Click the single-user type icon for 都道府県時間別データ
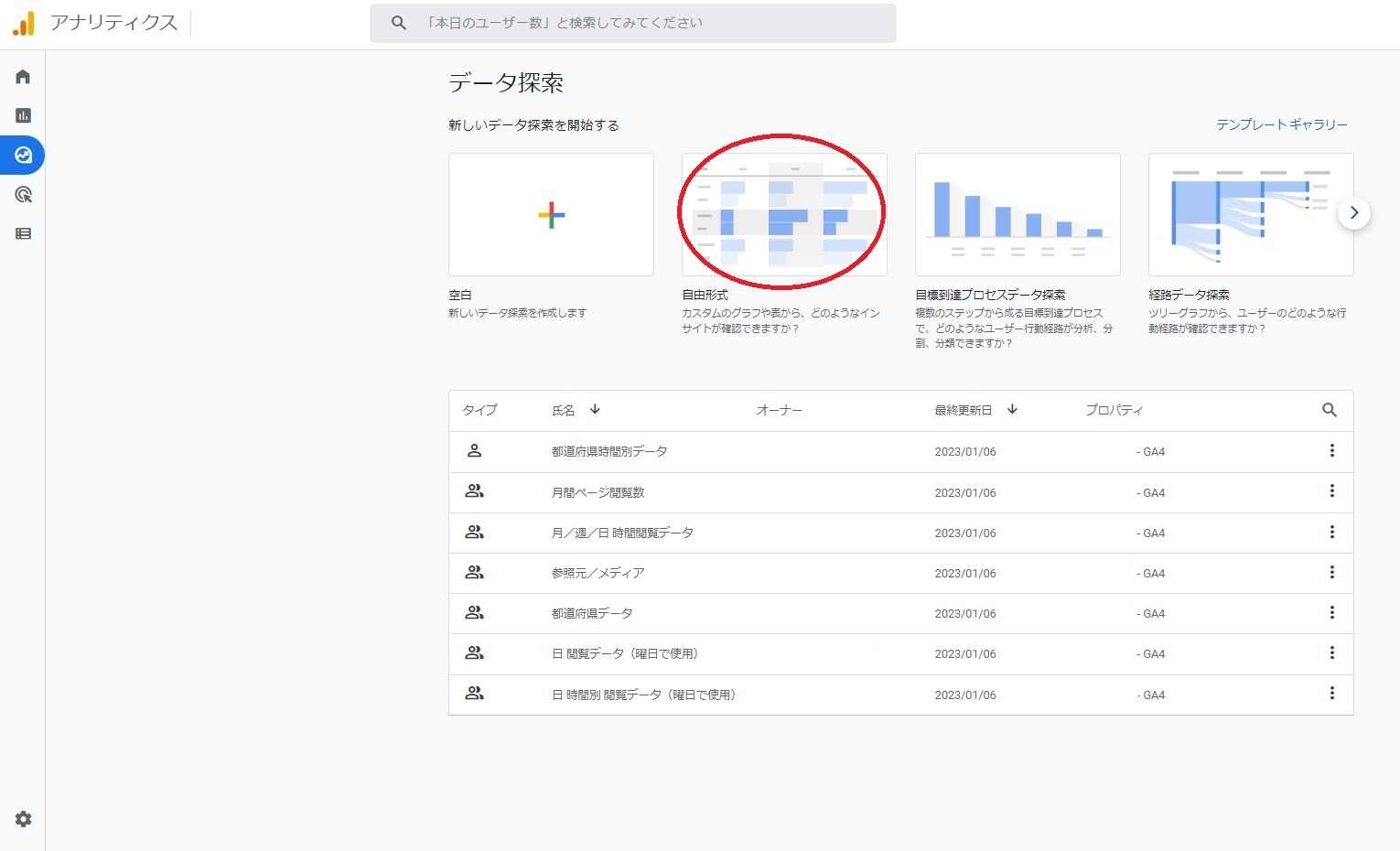 coord(474,450)
